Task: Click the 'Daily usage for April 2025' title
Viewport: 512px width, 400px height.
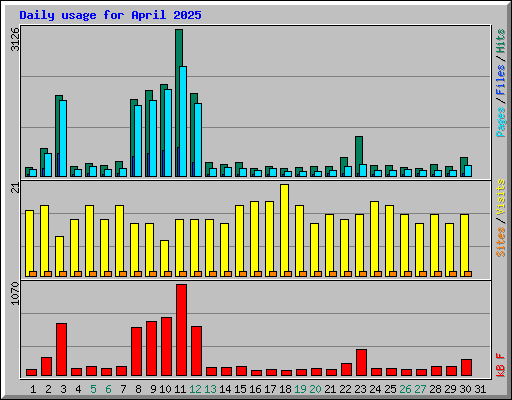Action: click(110, 15)
